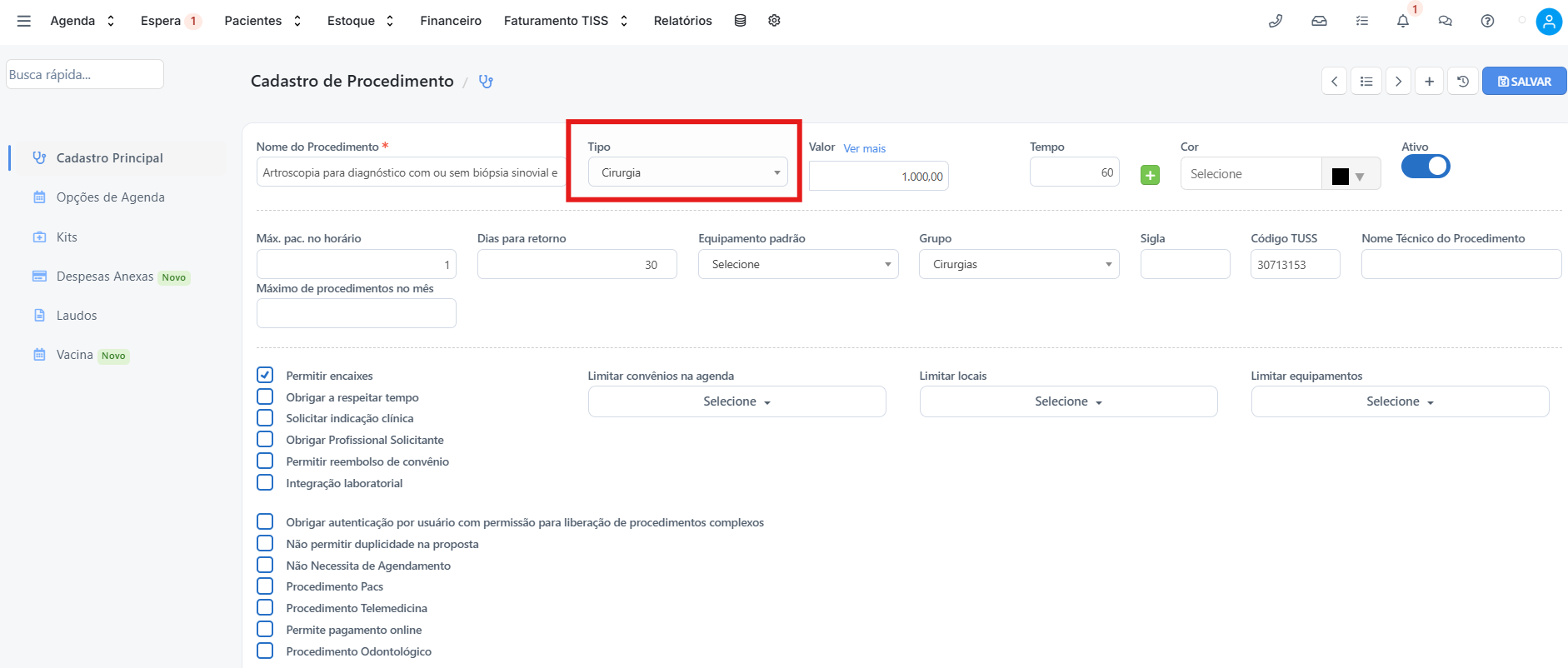
Task: Open notifications via the bell icon
Action: [x=1403, y=21]
